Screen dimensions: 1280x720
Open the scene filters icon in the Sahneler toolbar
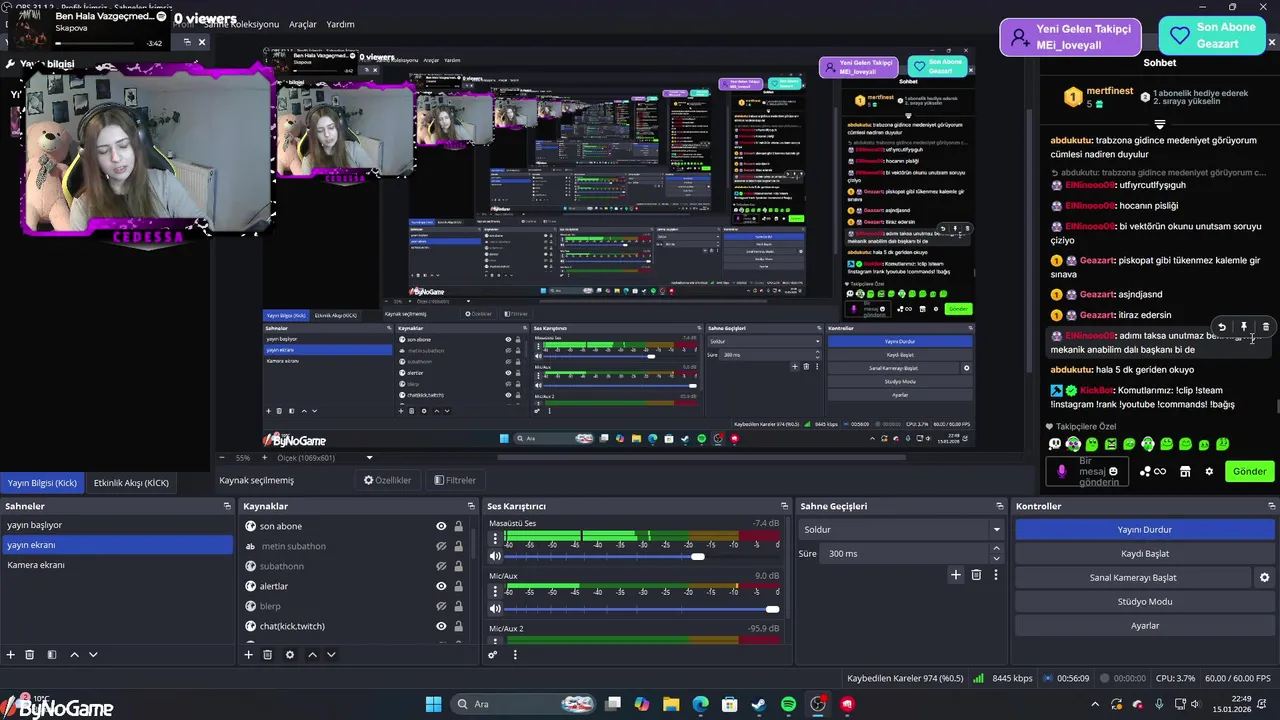click(x=51, y=655)
